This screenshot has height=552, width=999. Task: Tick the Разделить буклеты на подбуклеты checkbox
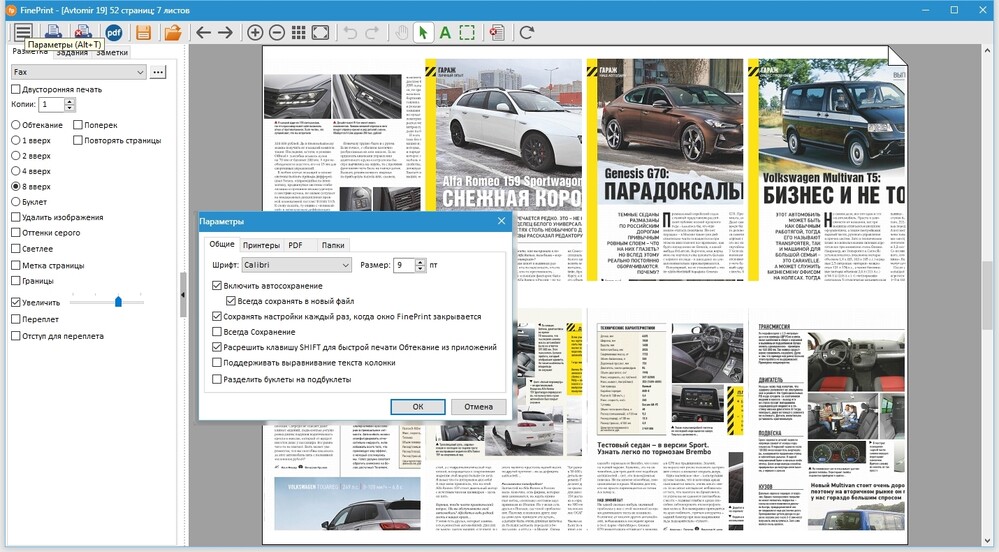(217, 379)
